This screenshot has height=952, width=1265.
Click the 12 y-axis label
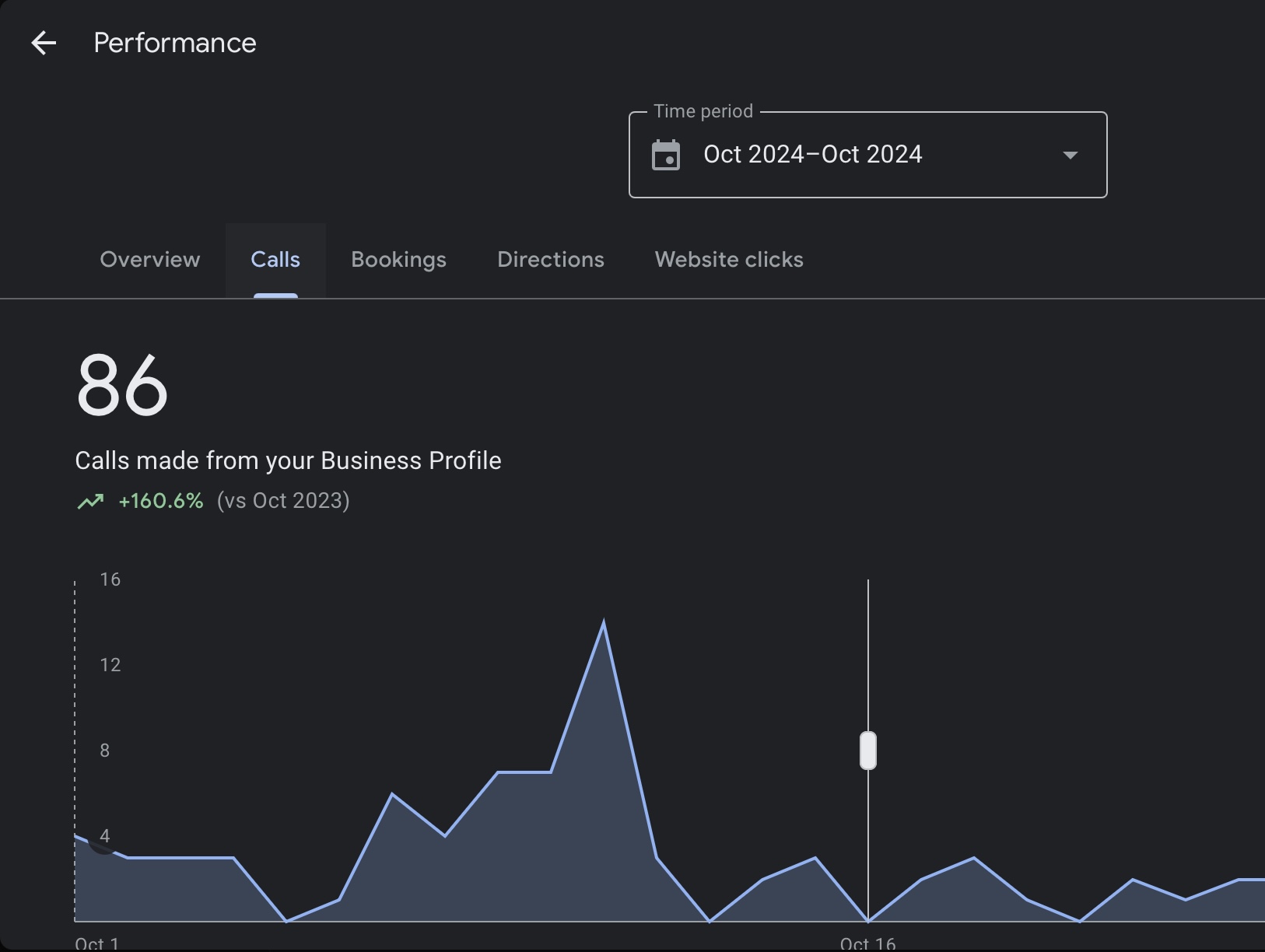click(x=110, y=665)
